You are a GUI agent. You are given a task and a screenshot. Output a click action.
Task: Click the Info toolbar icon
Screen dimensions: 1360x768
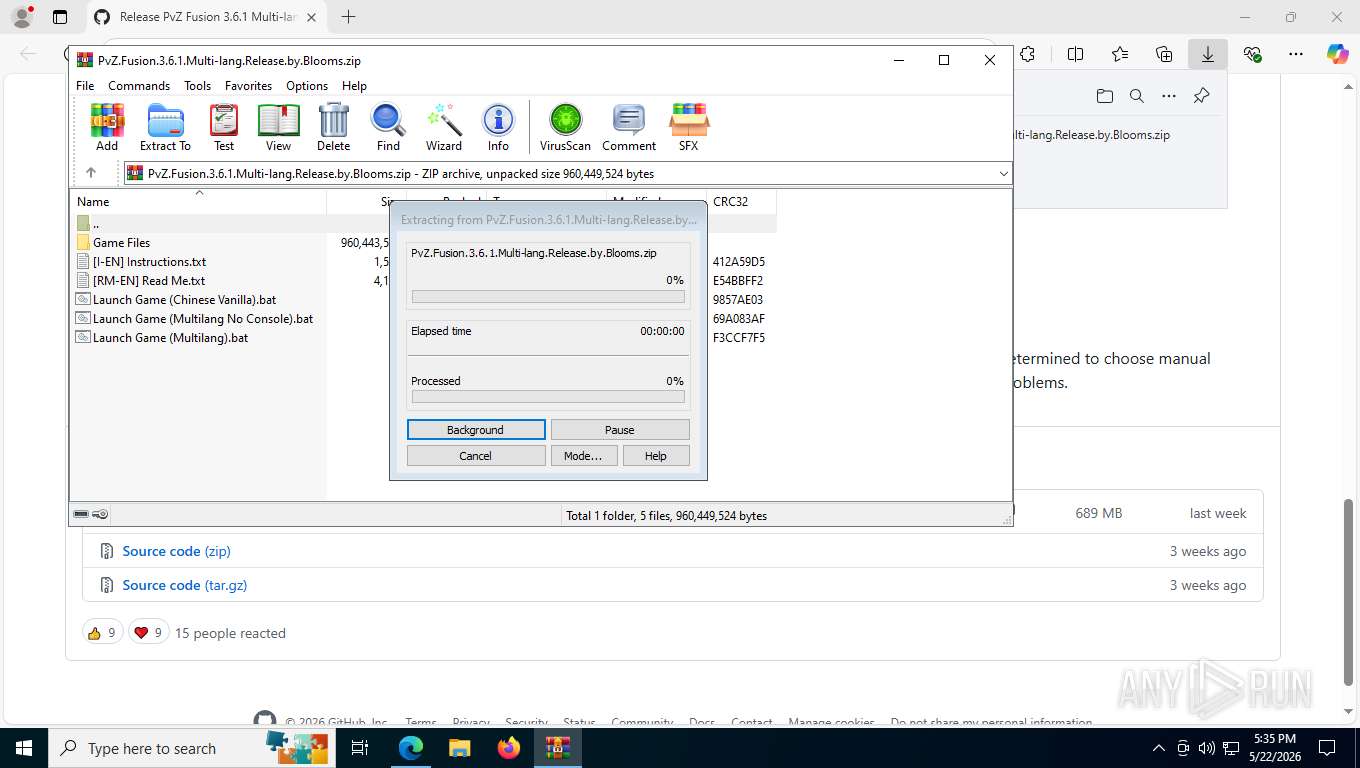pos(498,127)
